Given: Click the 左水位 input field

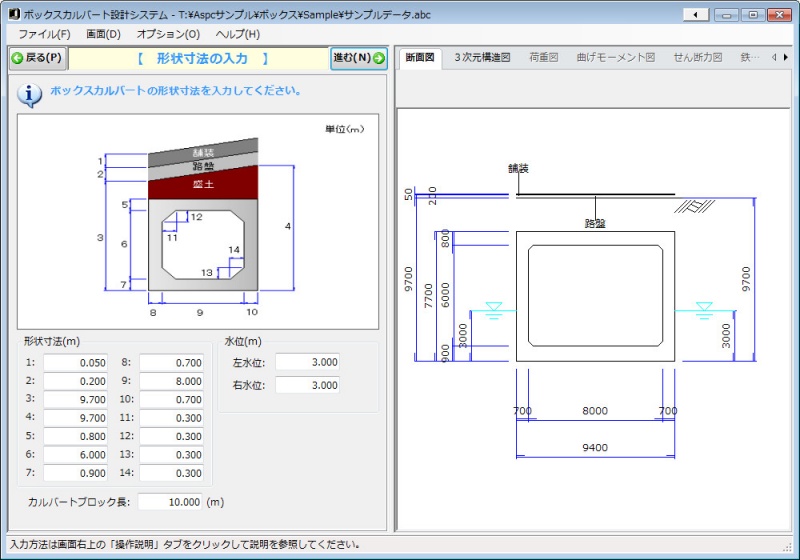Looking at the screenshot, I should [308, 362].
